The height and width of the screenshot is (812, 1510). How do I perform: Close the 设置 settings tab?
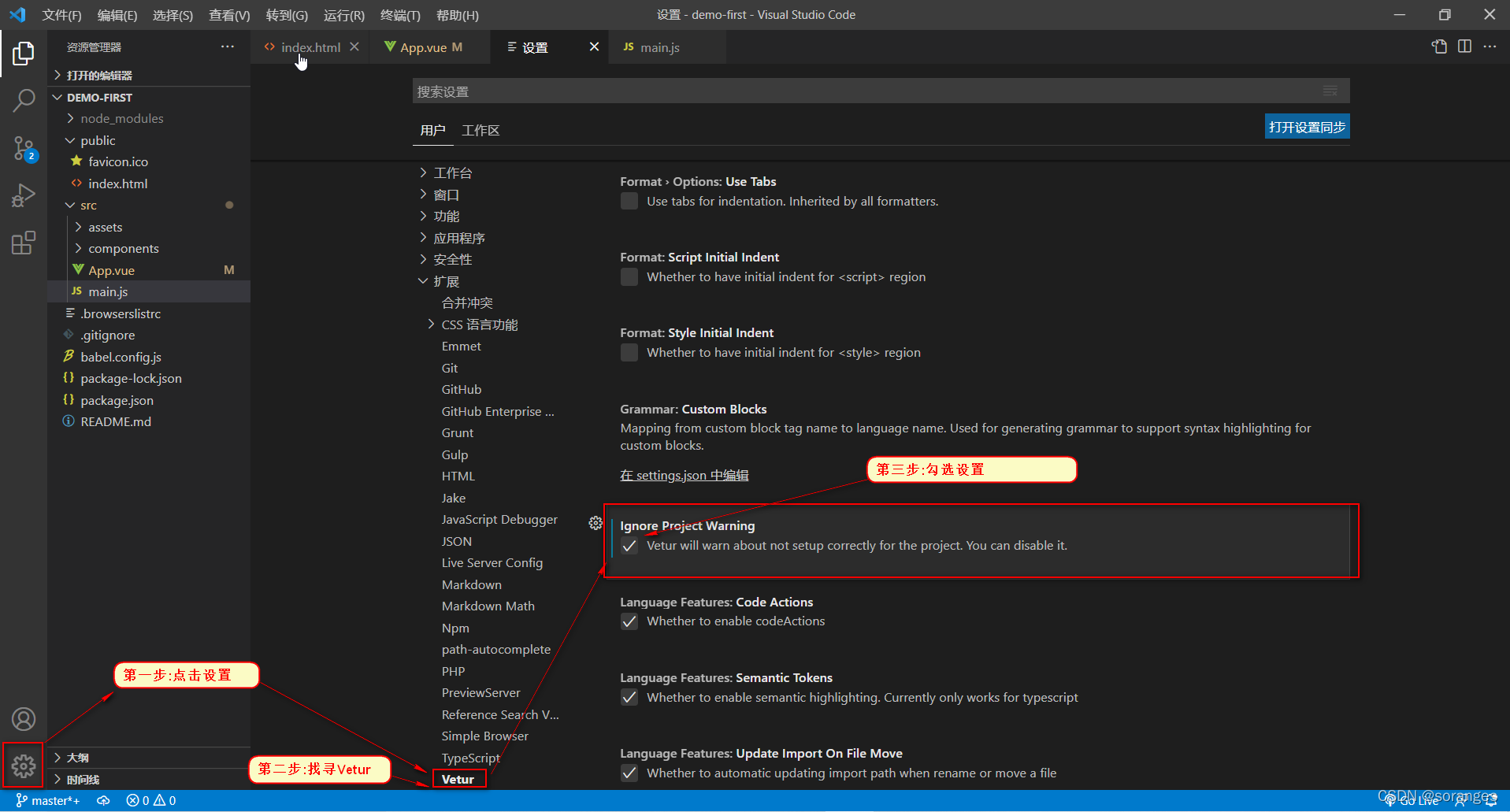pos(594,46)
